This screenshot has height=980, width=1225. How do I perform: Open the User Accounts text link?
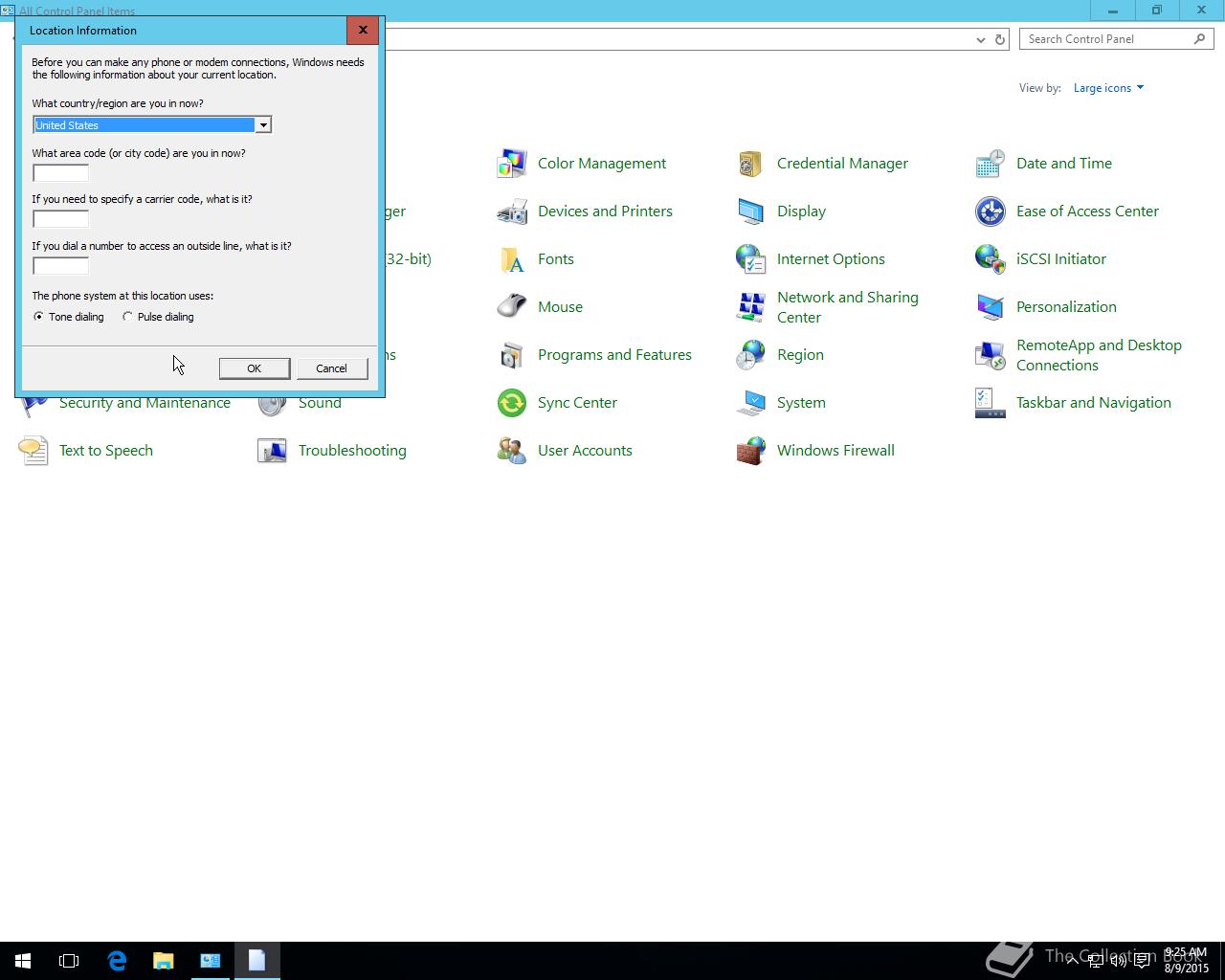click(x=585, y=451)
